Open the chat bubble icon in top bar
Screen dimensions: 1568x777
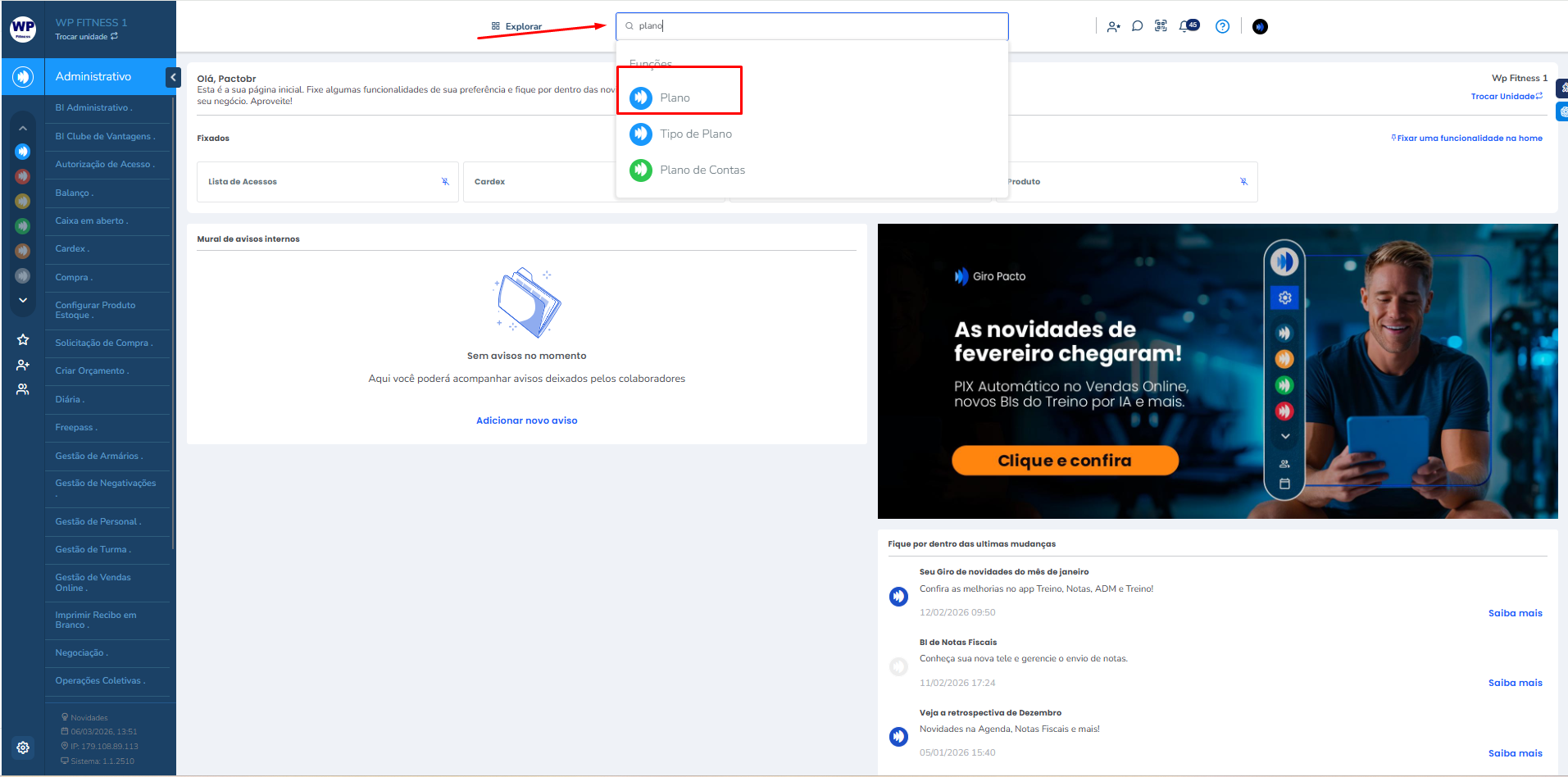point(1137,26)
